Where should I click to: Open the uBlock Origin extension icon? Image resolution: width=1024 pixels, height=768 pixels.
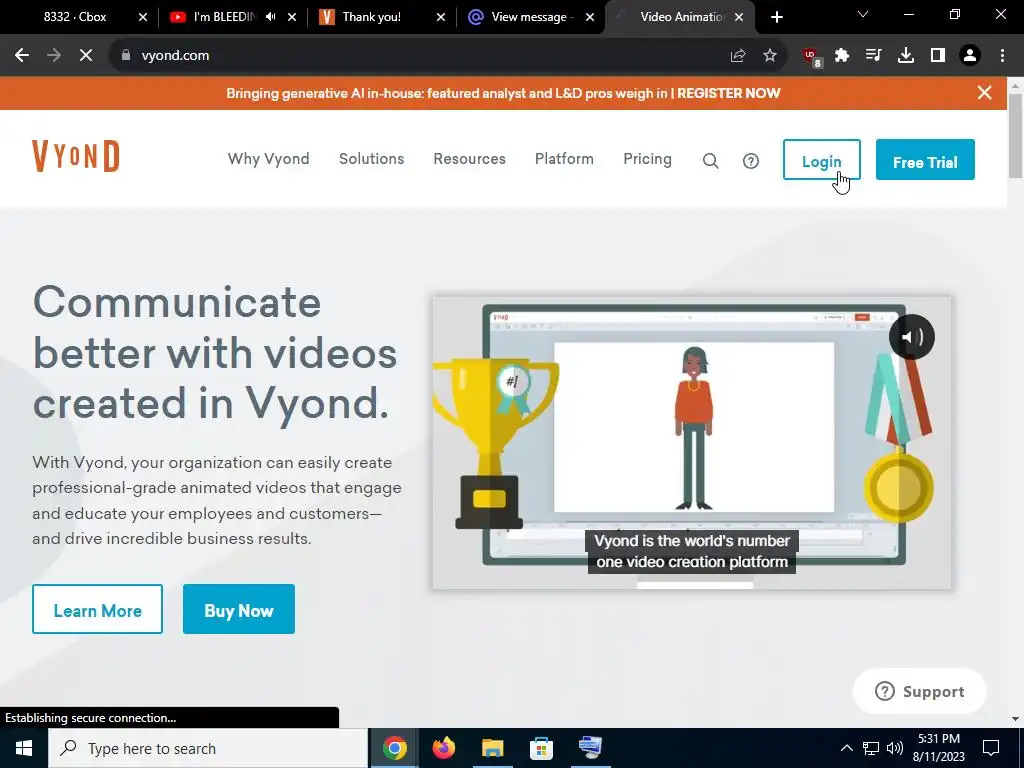812,57
